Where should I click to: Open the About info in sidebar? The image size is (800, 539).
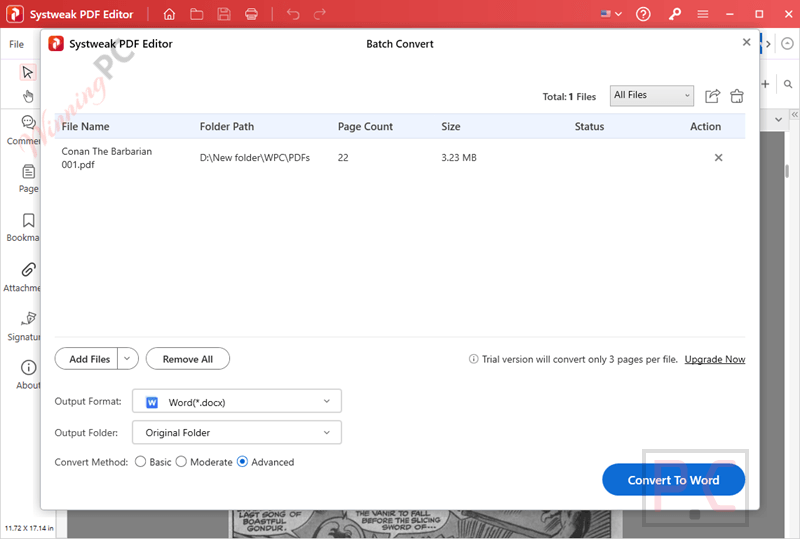(x=29, y=375)
